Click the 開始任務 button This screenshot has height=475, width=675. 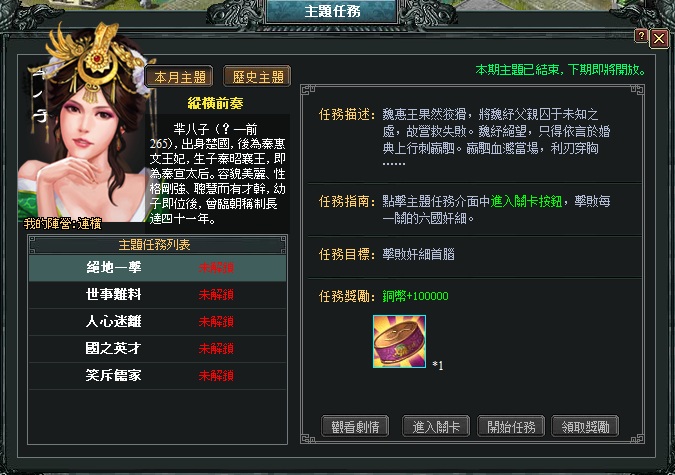[x=511, y=426]
